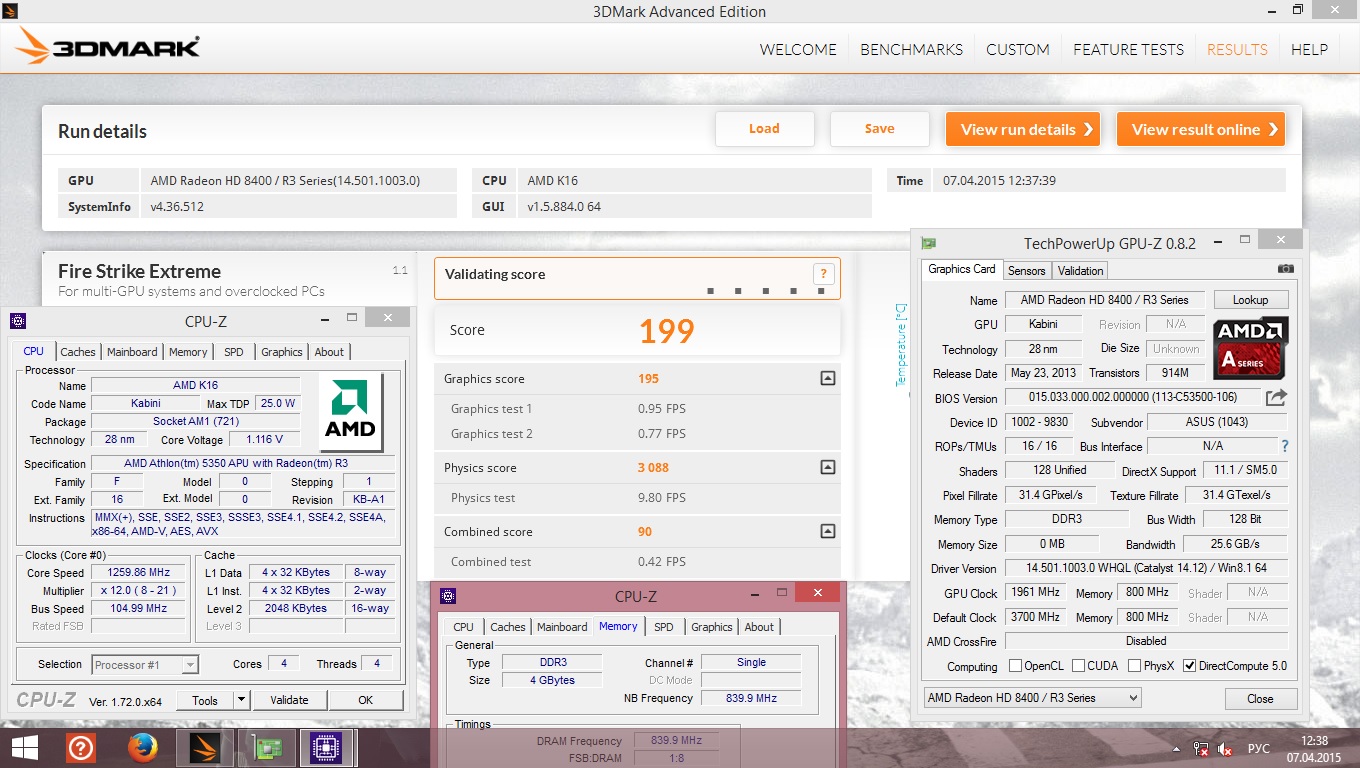The height and width of the screenshot is (768, 1360).
Task: Collapse the Graphics score section
Action: click(x=827, y=379)
